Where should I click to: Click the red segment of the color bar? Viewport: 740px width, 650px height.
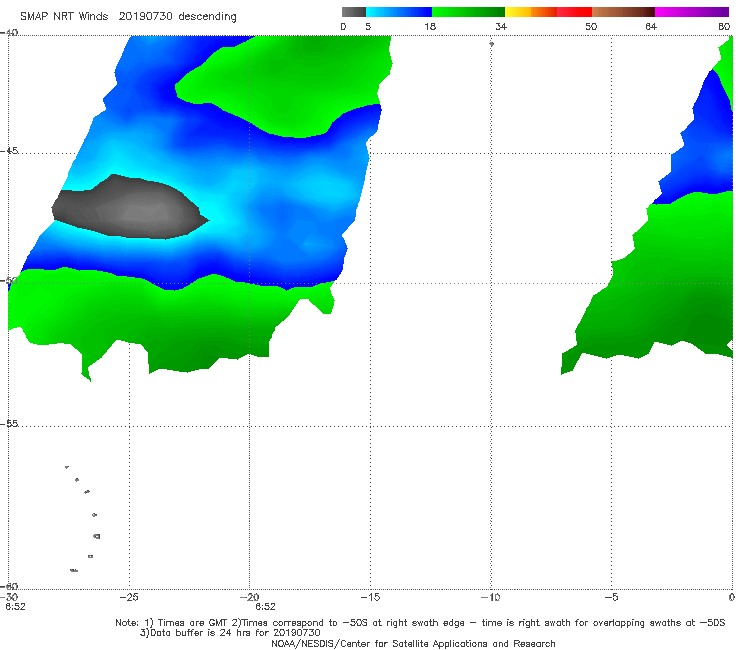[574, 12]
